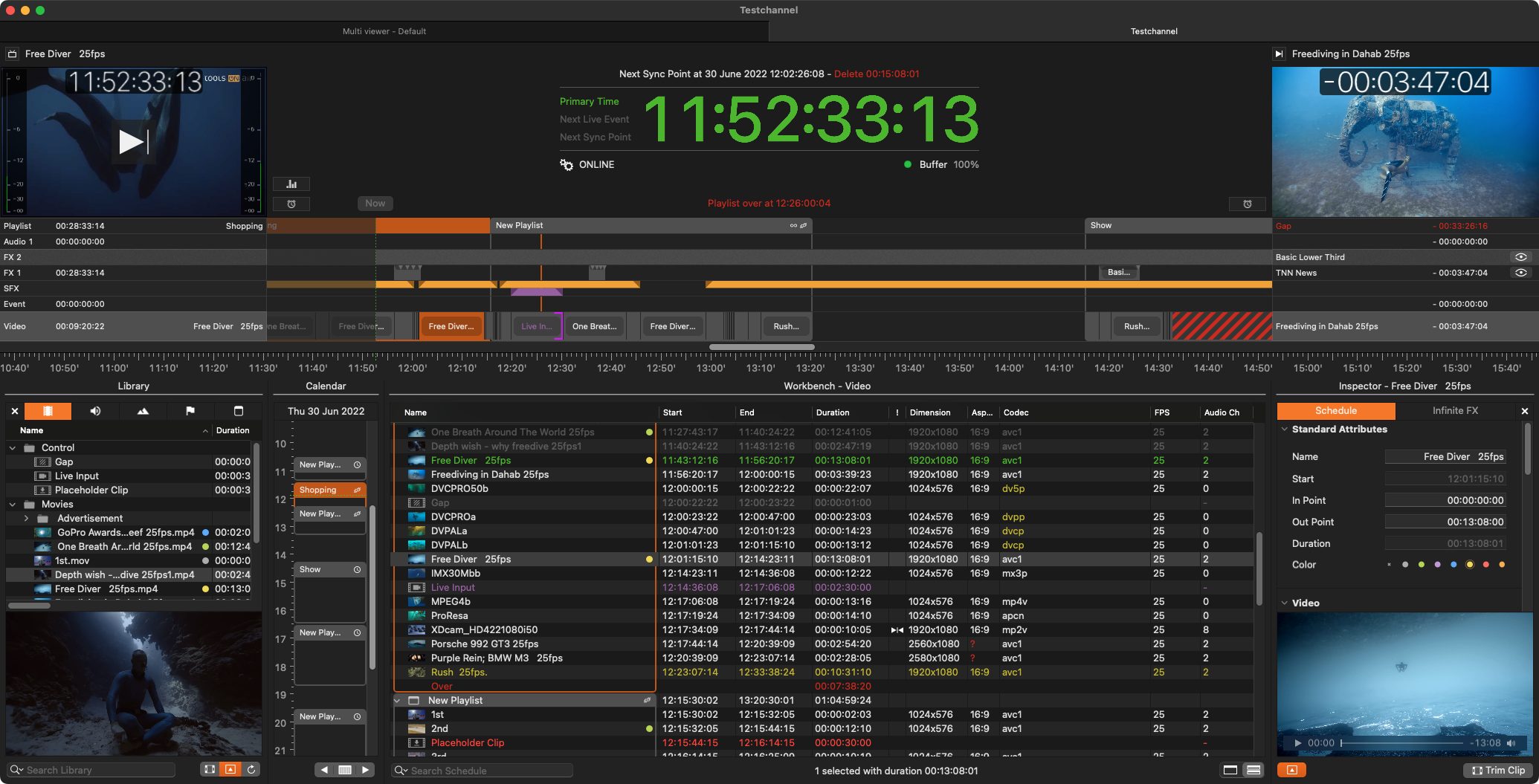Switch library to audio files filter
The image size is (1539, 784).
tap(95, 411)
